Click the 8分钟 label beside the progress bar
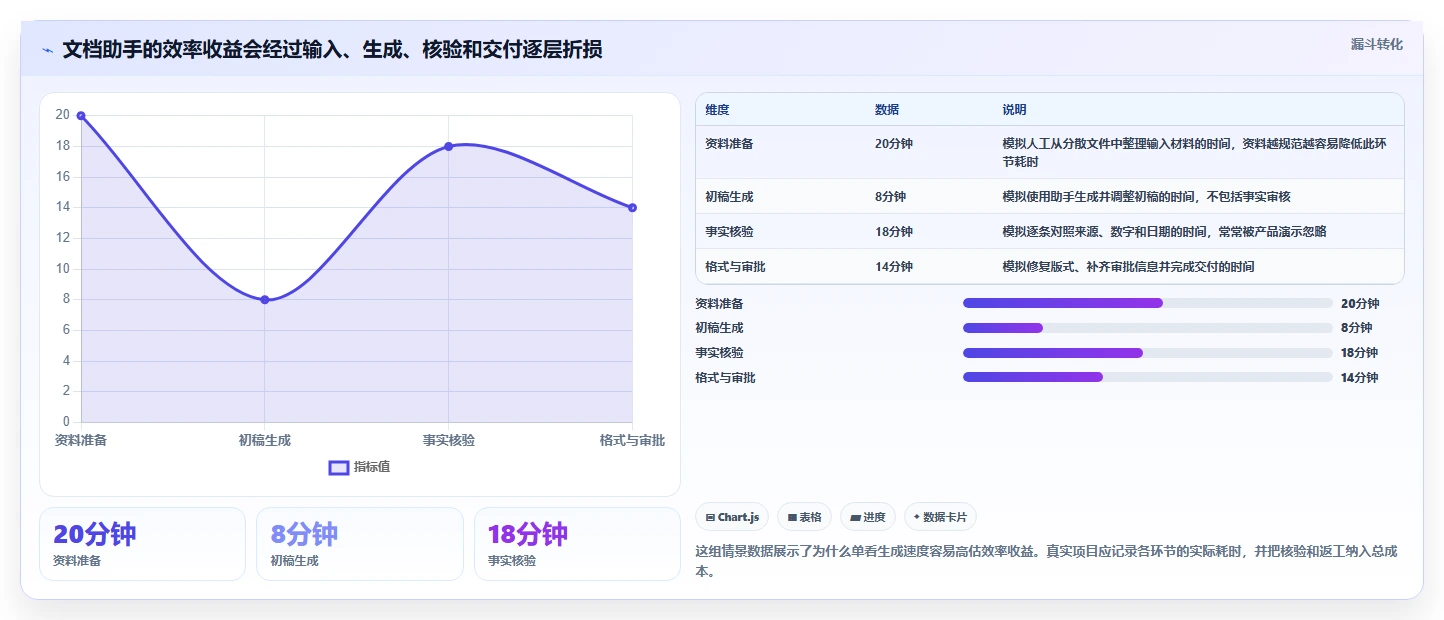The width and height of the screenshot is (1444, 620). coord(1356,328)
